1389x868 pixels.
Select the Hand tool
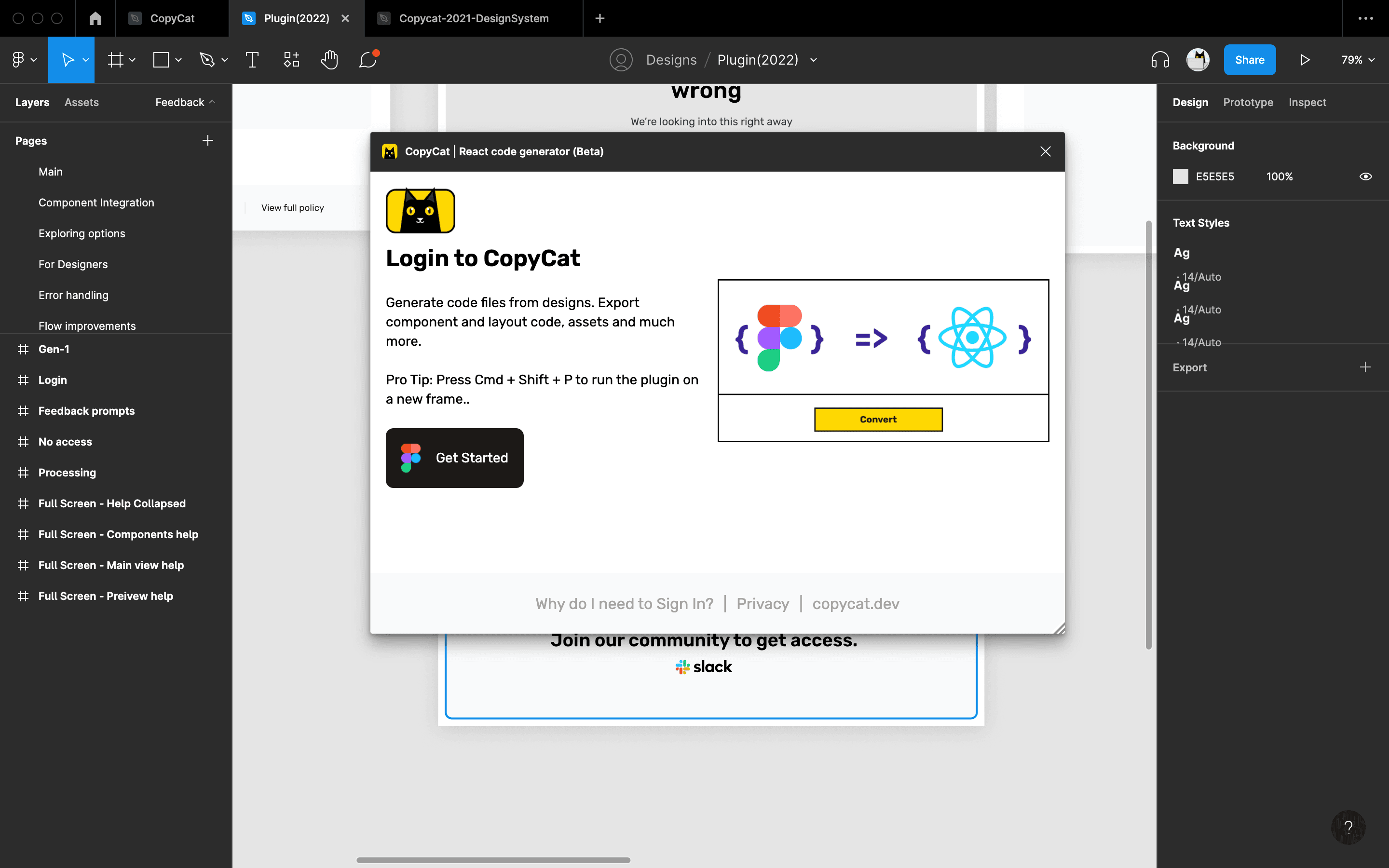[x=329, y=60]
